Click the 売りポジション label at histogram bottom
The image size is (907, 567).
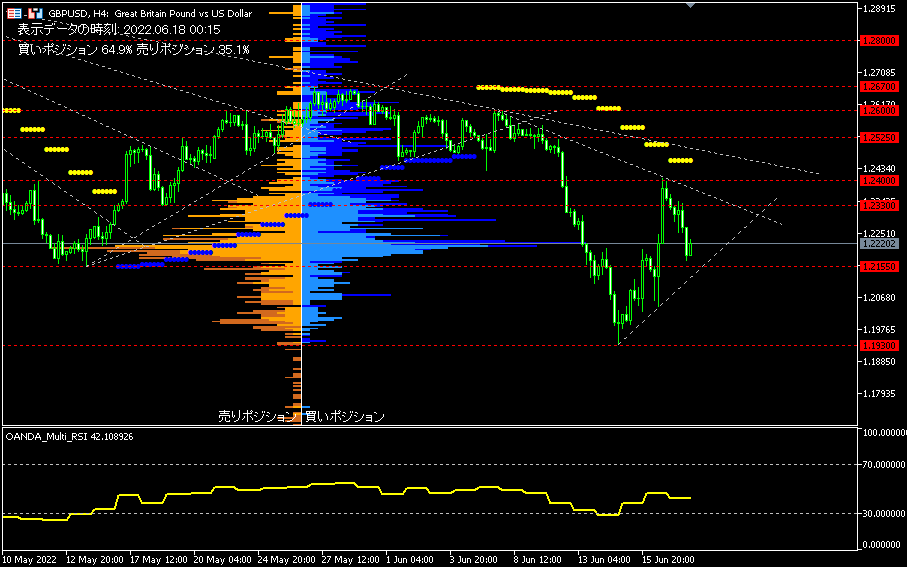coord(257,416)
